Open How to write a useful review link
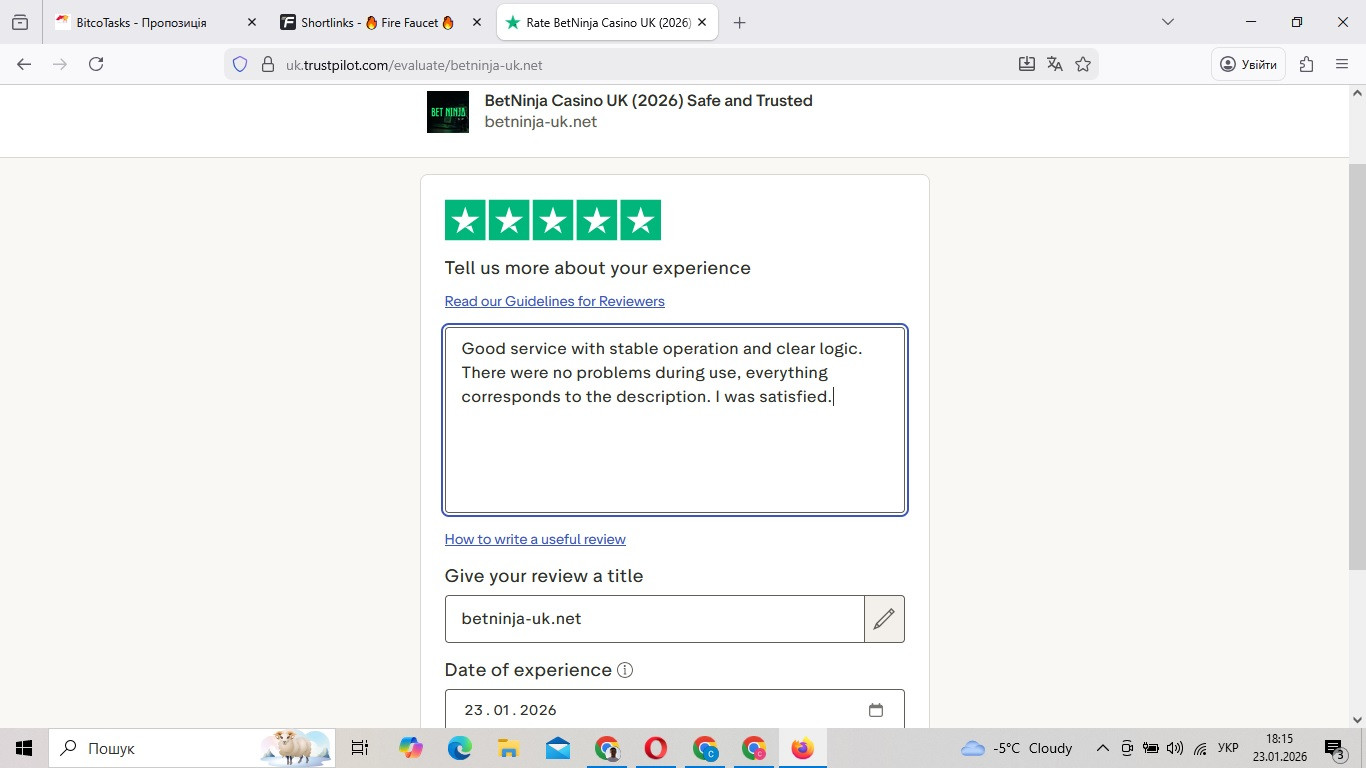 (x=535, y=539)
